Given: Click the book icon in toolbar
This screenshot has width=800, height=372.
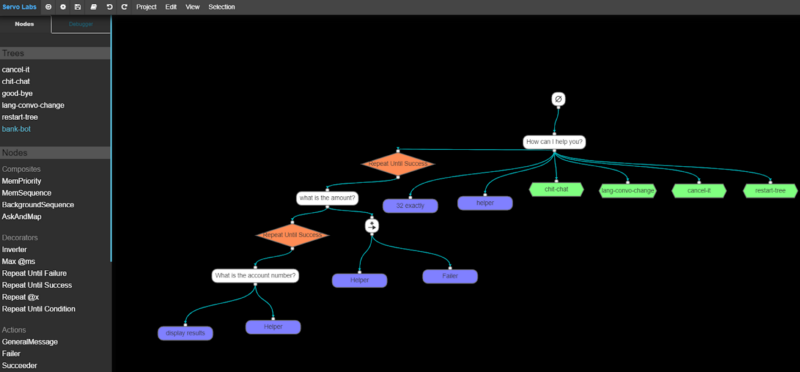Looking at the screenshot, I should pos(93,7).
